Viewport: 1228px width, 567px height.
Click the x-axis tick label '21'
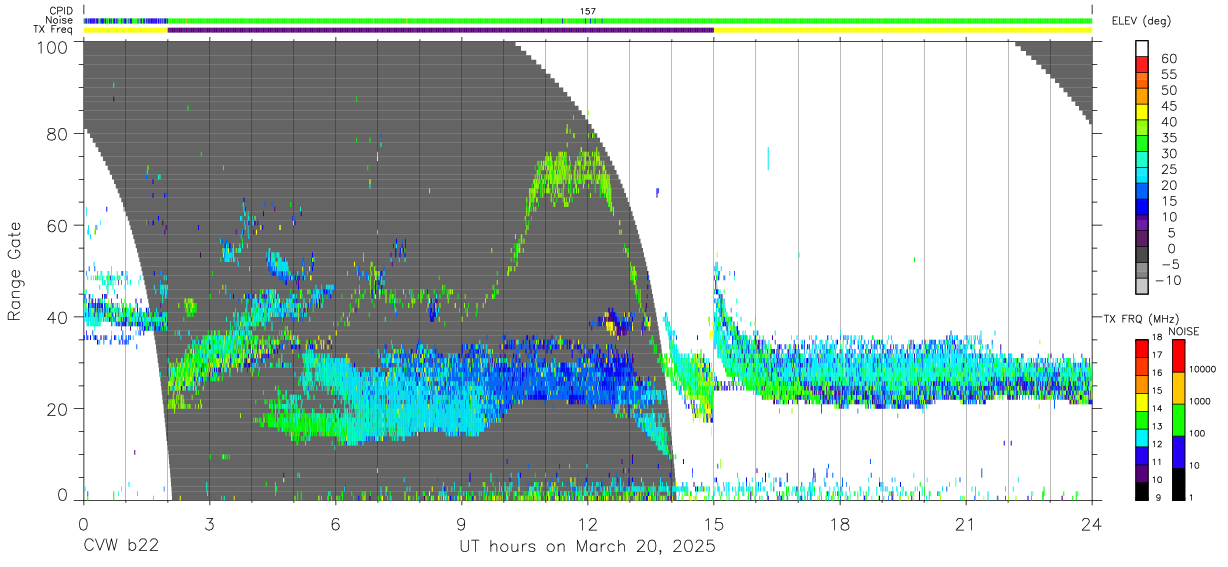966,524
